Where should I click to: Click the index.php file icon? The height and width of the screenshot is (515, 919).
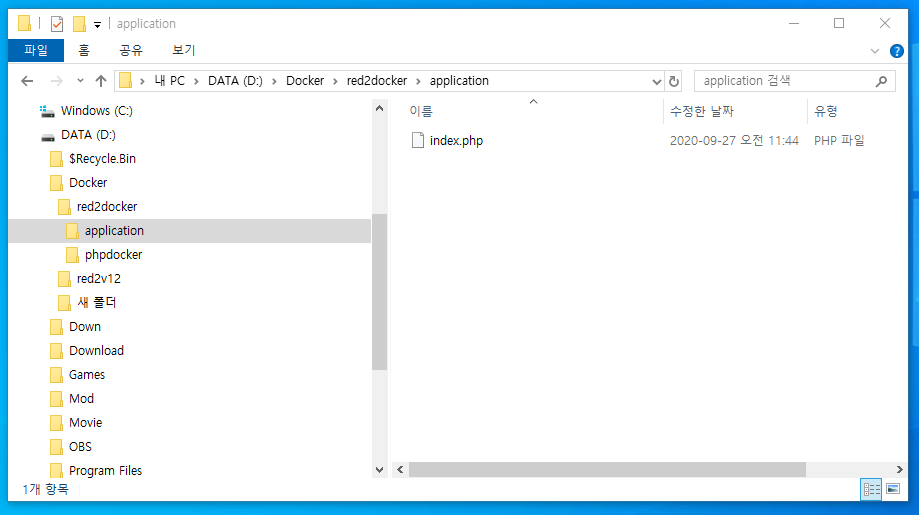pos(417,141)
